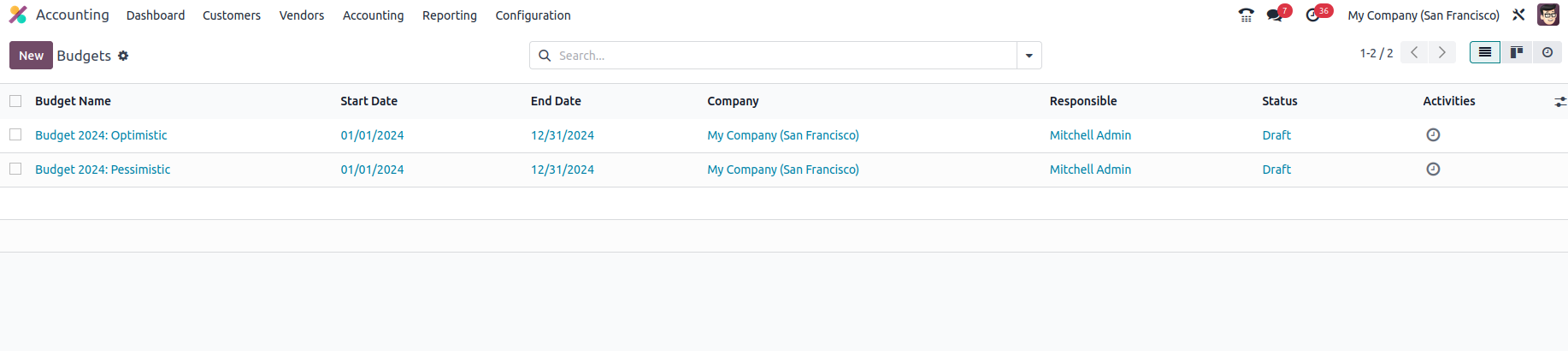Click Mitchell Admin in Optimistic budget row
The image size is (1568, 351).
tap(1090, 135)
